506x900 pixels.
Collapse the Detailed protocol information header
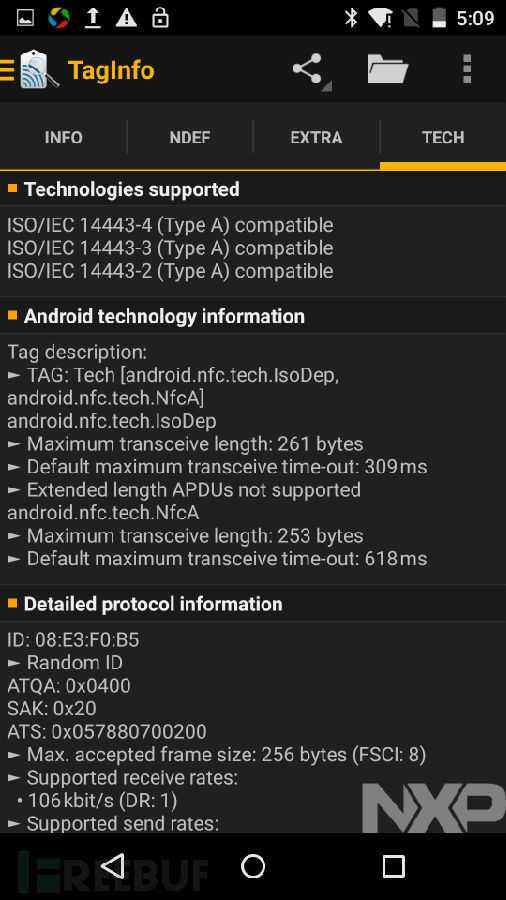point(253,603)
